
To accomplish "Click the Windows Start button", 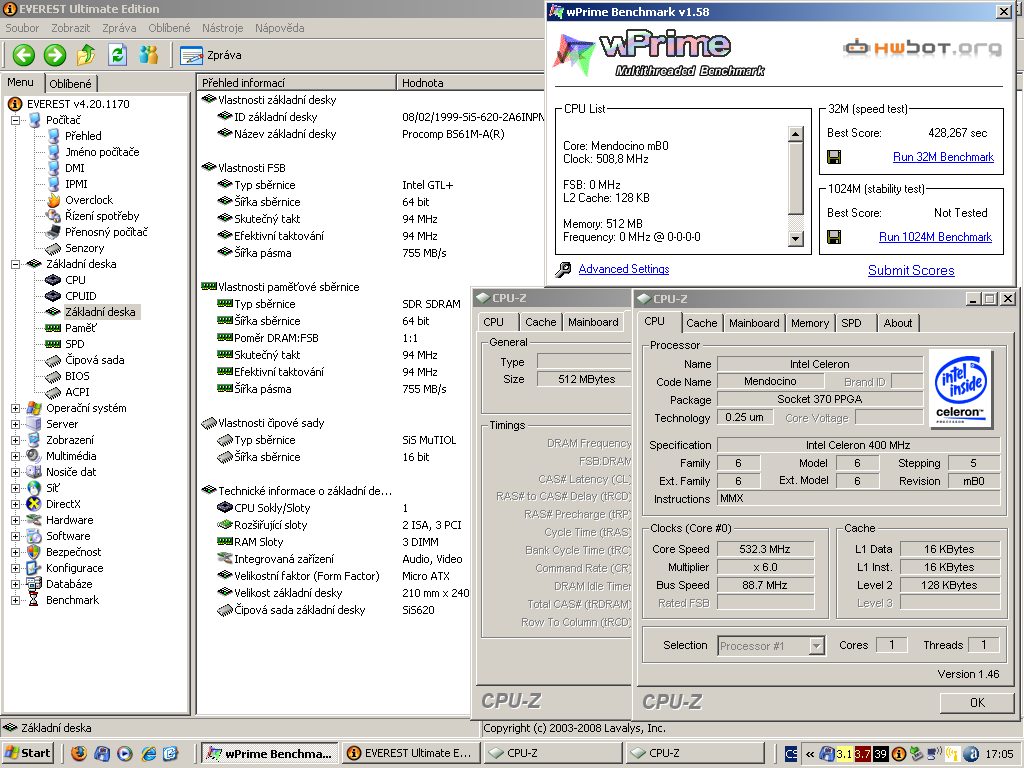I will tap(29, 753).
